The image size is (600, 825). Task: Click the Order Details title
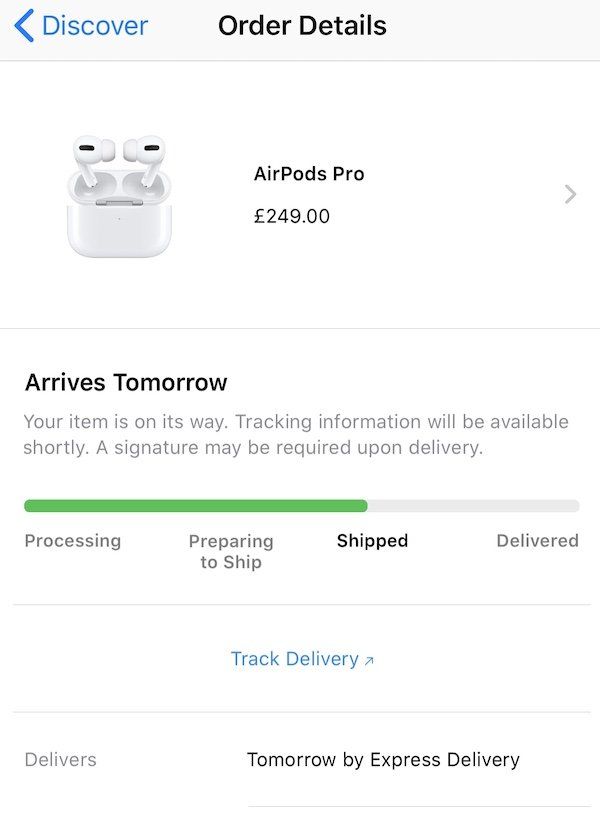click(300, 25)
